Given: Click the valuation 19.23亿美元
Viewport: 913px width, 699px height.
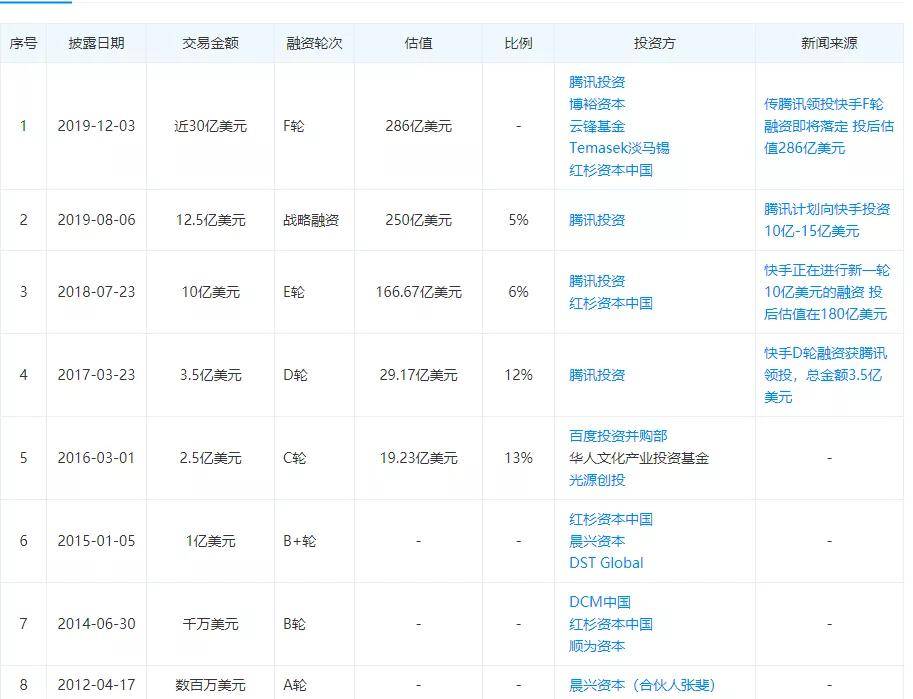Looking at the screenshot, I should [x=419, y=458].
